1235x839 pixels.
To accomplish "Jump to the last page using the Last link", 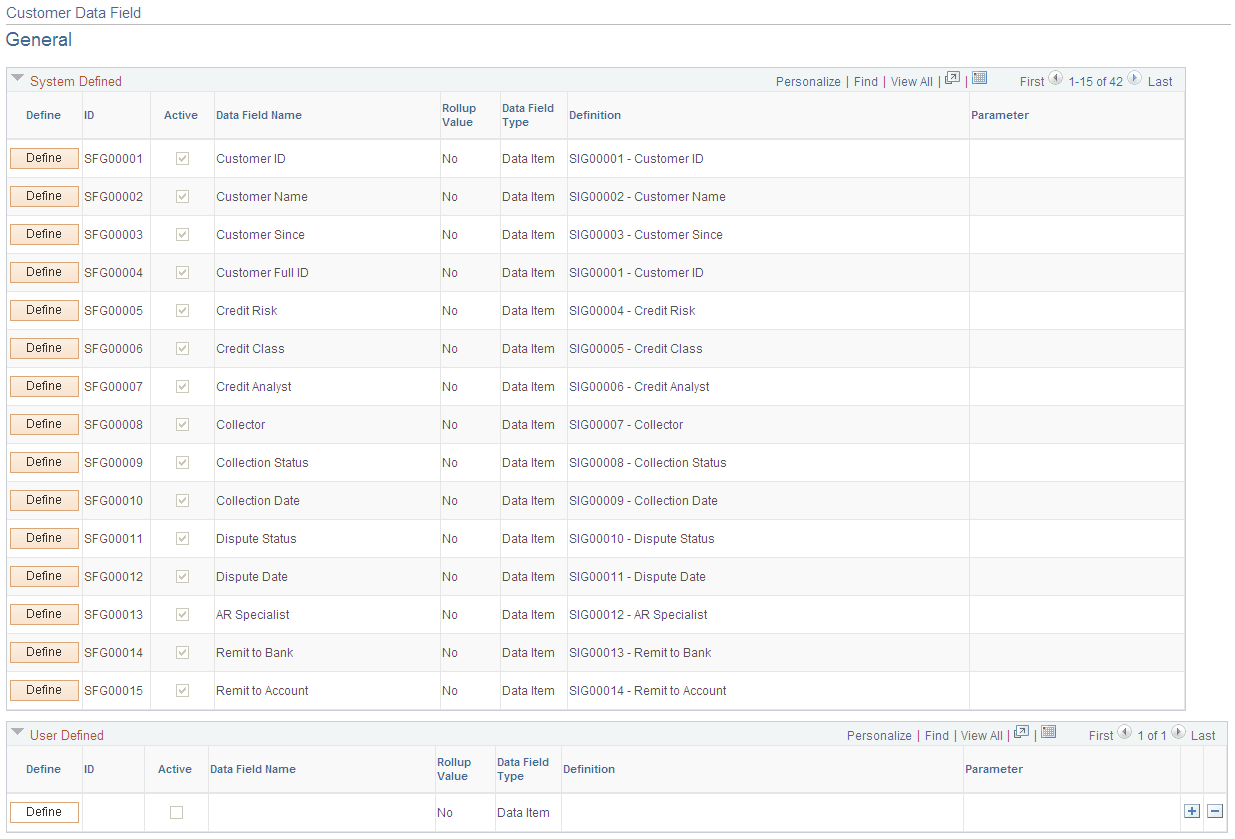I will tap(1160, 81).
